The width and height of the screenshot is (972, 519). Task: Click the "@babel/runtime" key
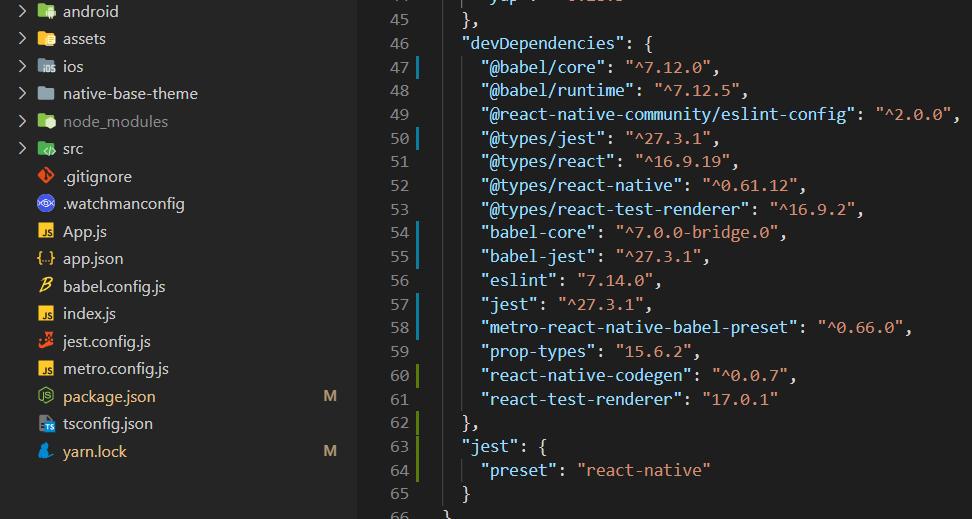558,91
